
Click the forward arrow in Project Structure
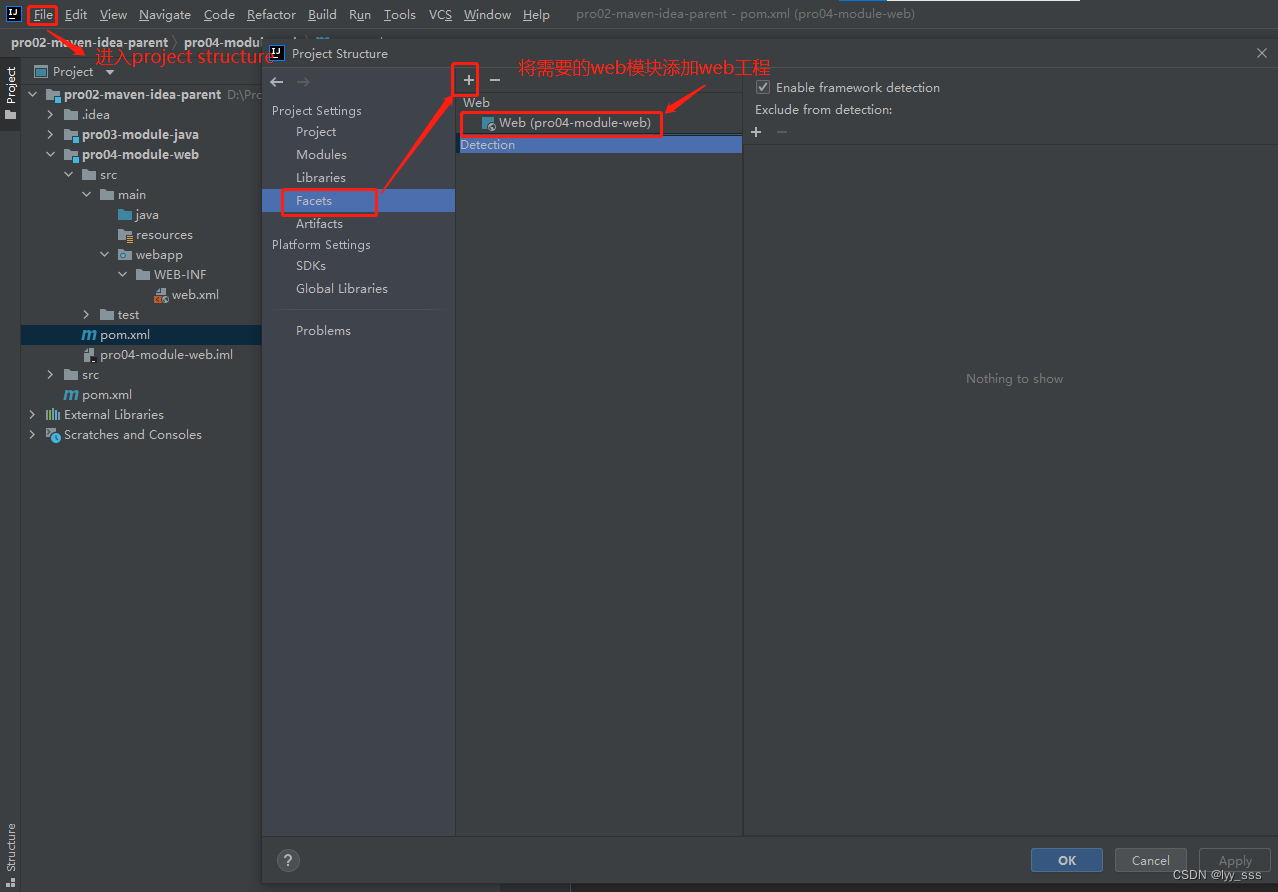click(x=304, y=82)
